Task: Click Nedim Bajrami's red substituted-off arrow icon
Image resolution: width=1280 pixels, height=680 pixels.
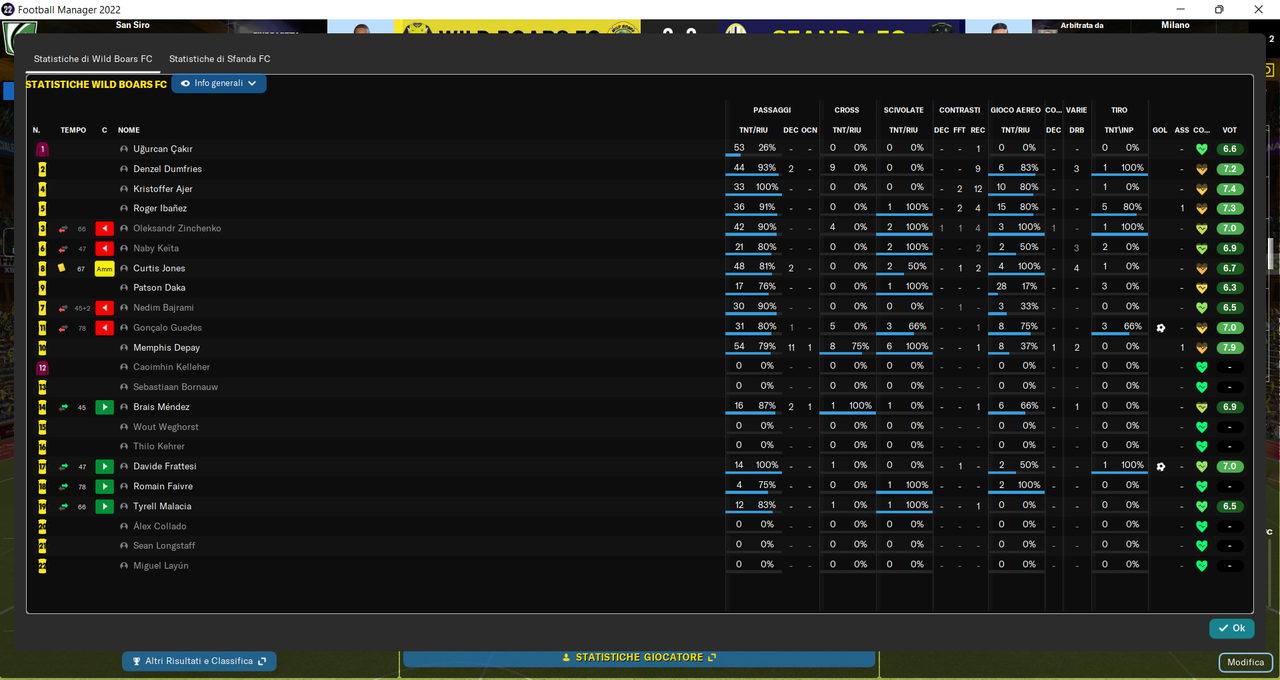Action: point(104,308)
